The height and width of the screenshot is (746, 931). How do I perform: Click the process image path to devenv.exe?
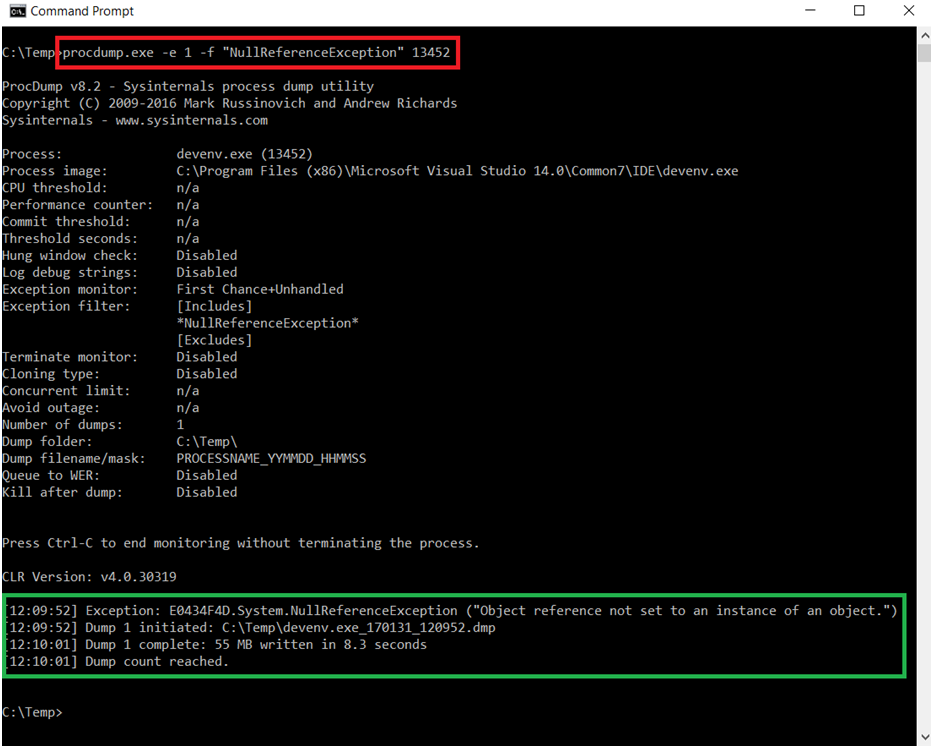pyautogui.click(x=457, y=171)
